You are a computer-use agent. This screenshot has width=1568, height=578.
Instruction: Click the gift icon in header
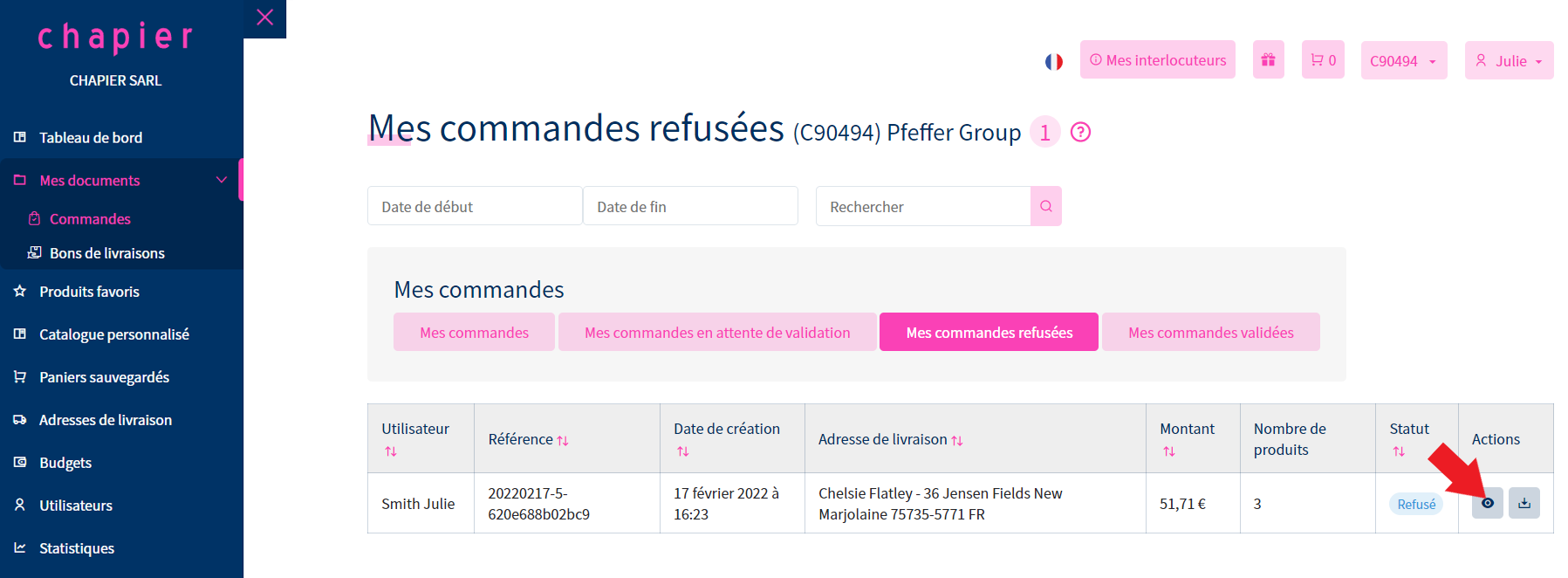tap(1268, 60)
